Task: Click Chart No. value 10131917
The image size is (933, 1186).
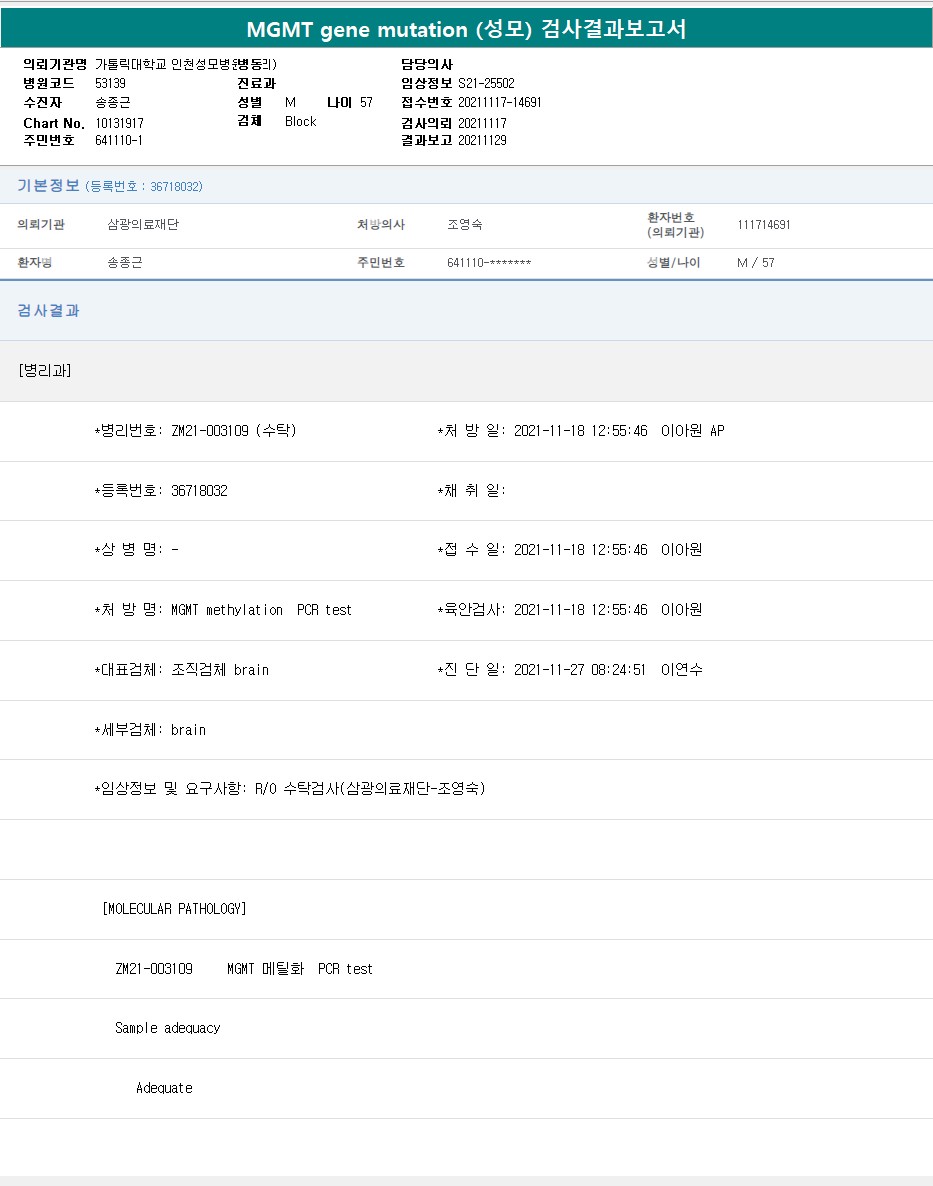Action: click(x=120, y=123)
